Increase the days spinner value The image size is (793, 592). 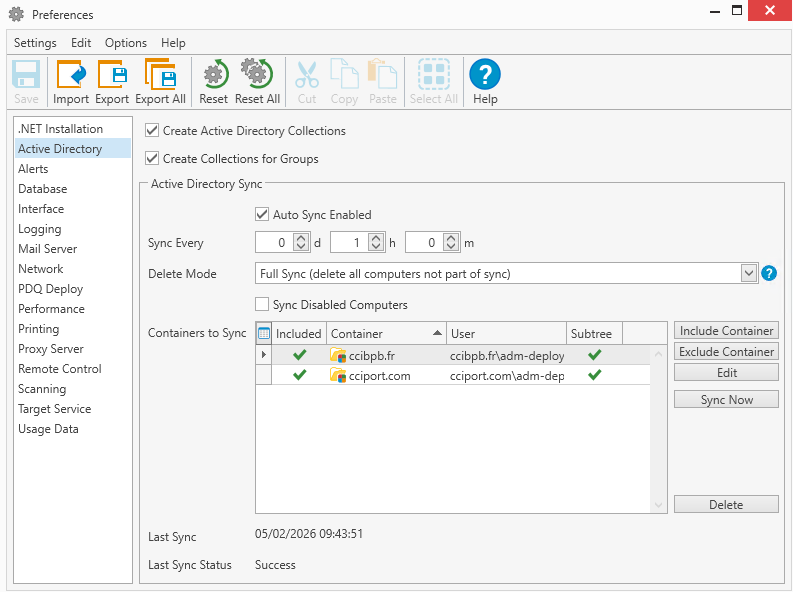pos(301,238)
